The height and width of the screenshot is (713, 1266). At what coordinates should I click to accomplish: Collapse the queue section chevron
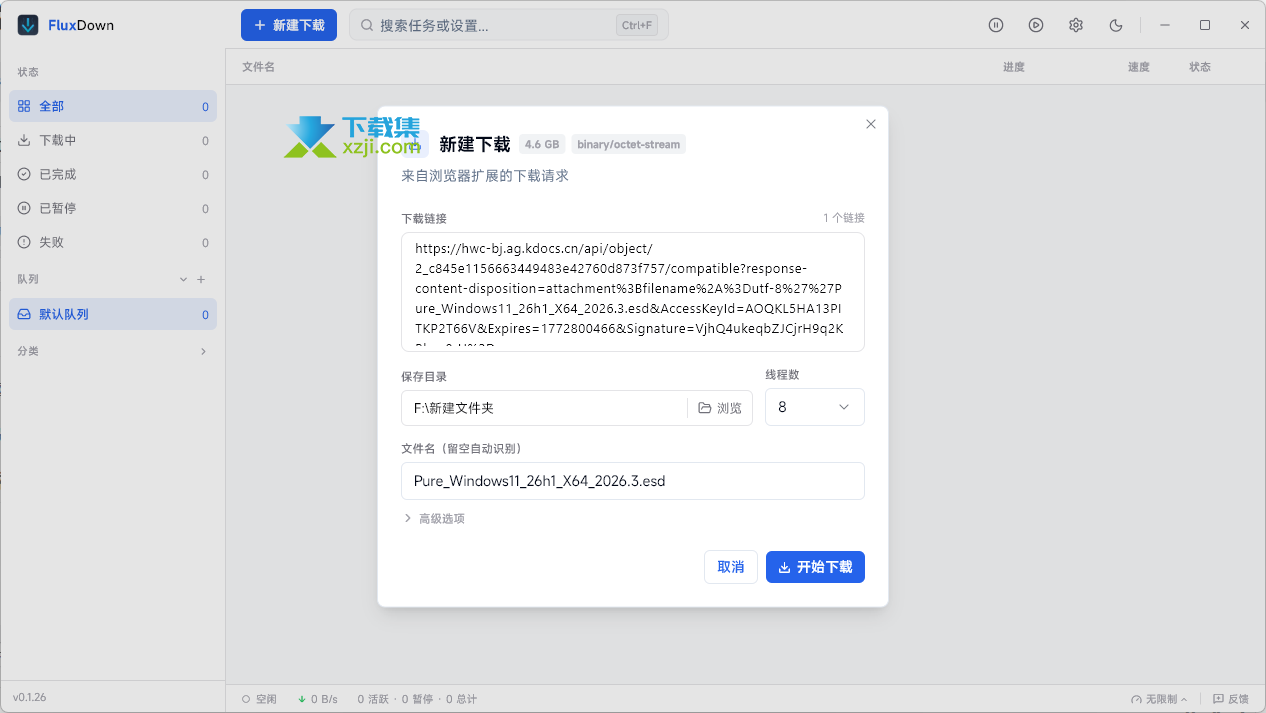pyautogui.click(x=183, y=280)
